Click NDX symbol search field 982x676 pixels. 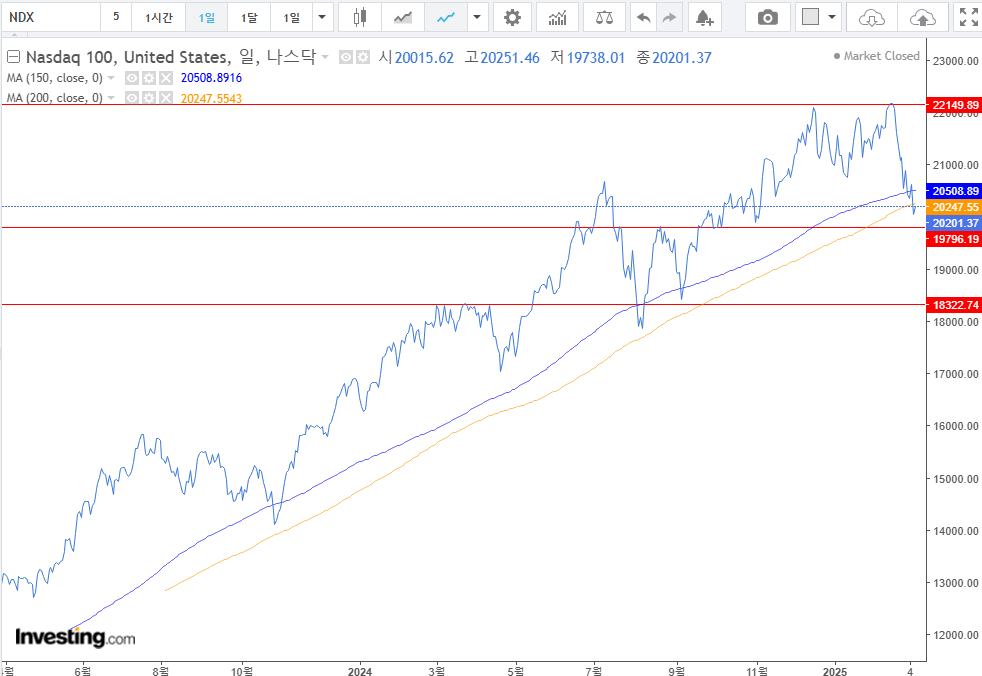click(x=50, y=18)
